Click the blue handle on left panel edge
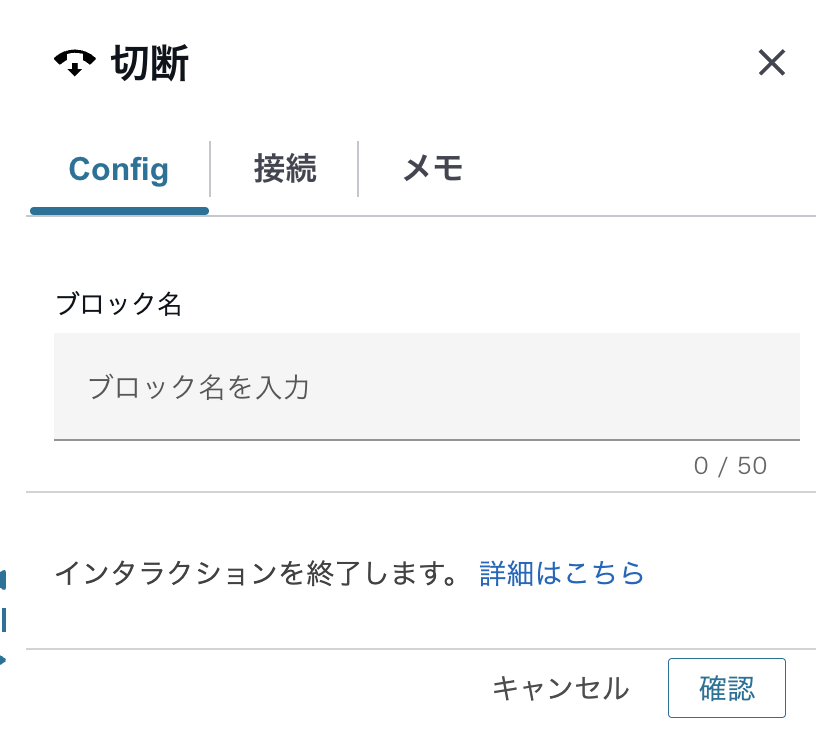 coord(4,619)
